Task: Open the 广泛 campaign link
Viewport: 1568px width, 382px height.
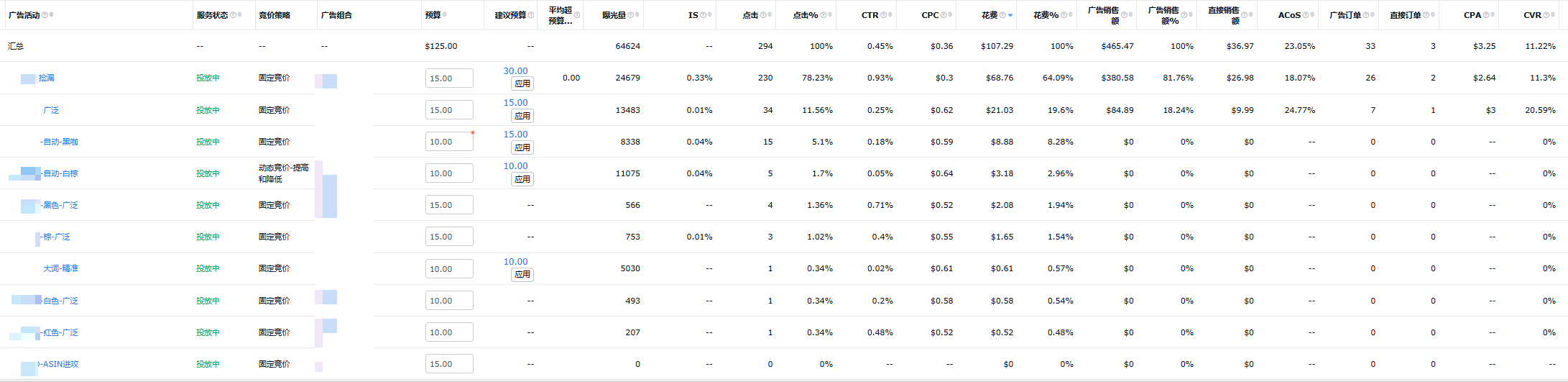Action: (51, 110)
